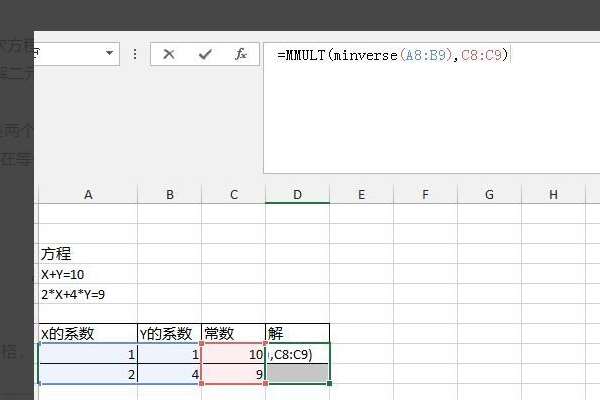Select column B header

[x=170, y=194]
